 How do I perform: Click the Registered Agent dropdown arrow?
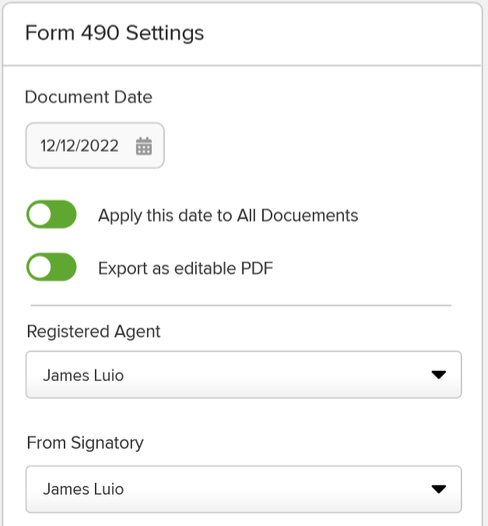[438, 375]
